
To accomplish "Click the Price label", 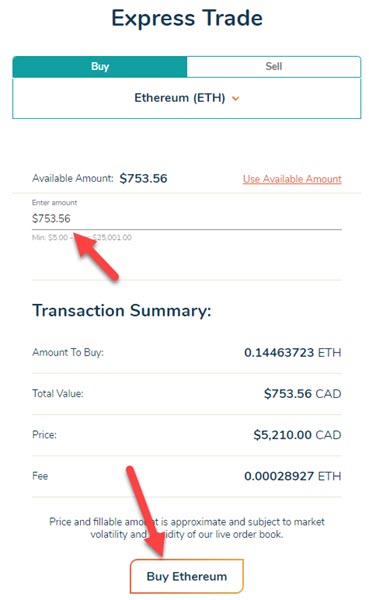I will point(44,435).
